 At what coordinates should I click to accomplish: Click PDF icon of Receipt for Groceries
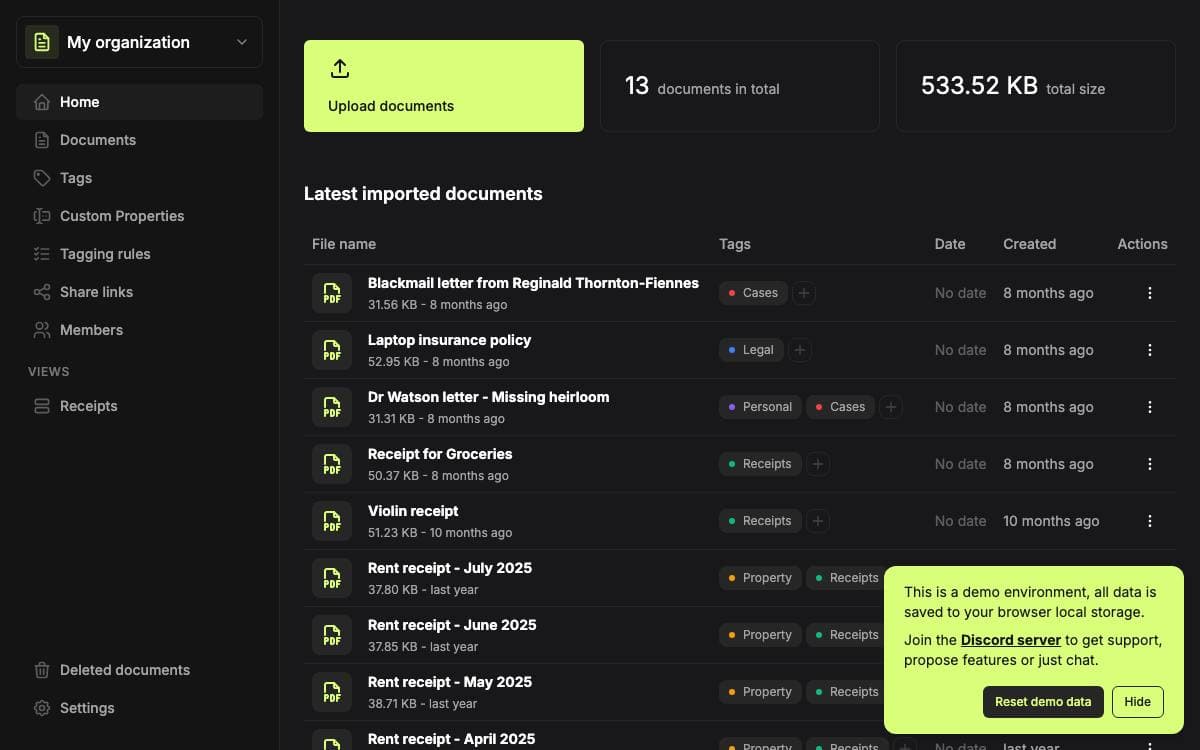coord(332,464)
